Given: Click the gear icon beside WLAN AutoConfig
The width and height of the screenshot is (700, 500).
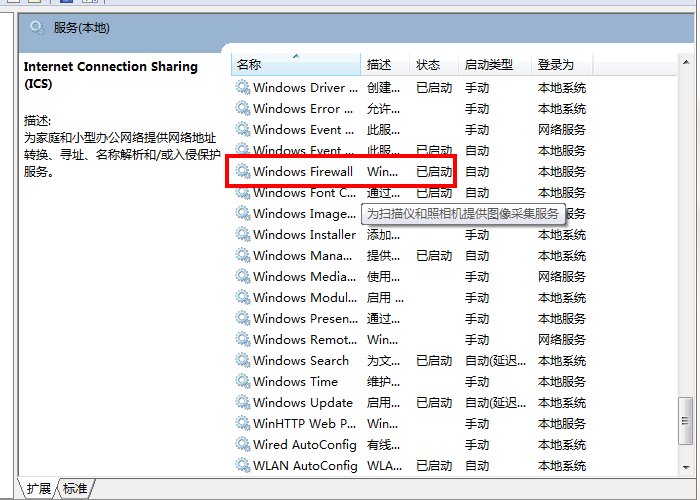Looking at the screenshot, I should (242, 465).
